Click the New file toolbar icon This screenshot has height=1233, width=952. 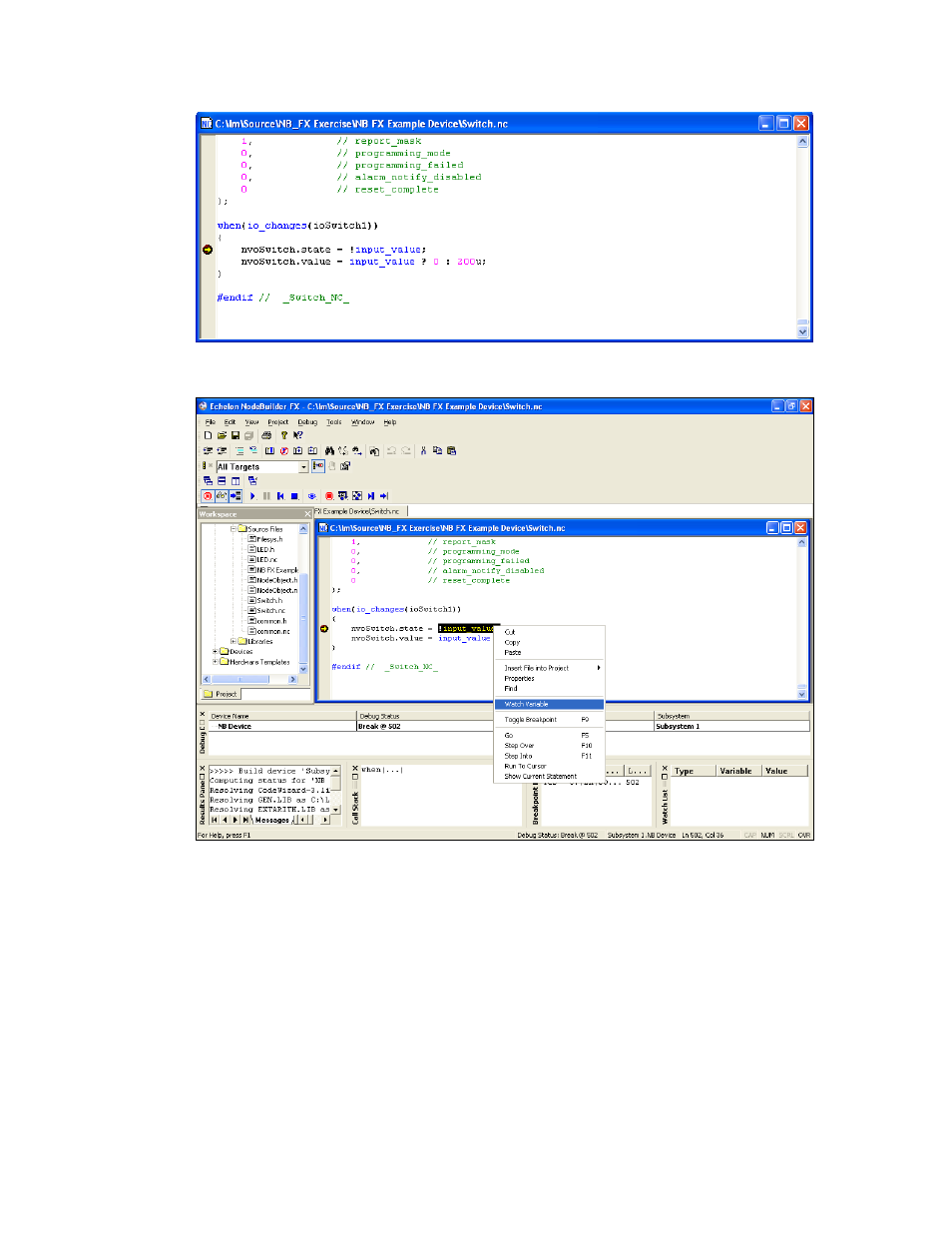click(208, 435)
